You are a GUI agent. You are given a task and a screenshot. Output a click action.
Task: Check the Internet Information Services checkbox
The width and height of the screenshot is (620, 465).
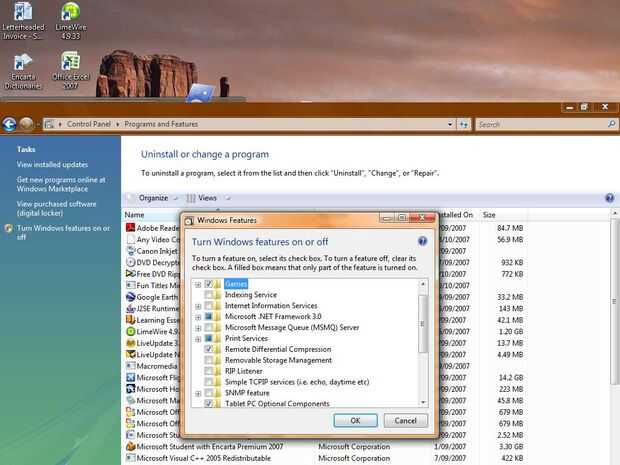point(208,306)
